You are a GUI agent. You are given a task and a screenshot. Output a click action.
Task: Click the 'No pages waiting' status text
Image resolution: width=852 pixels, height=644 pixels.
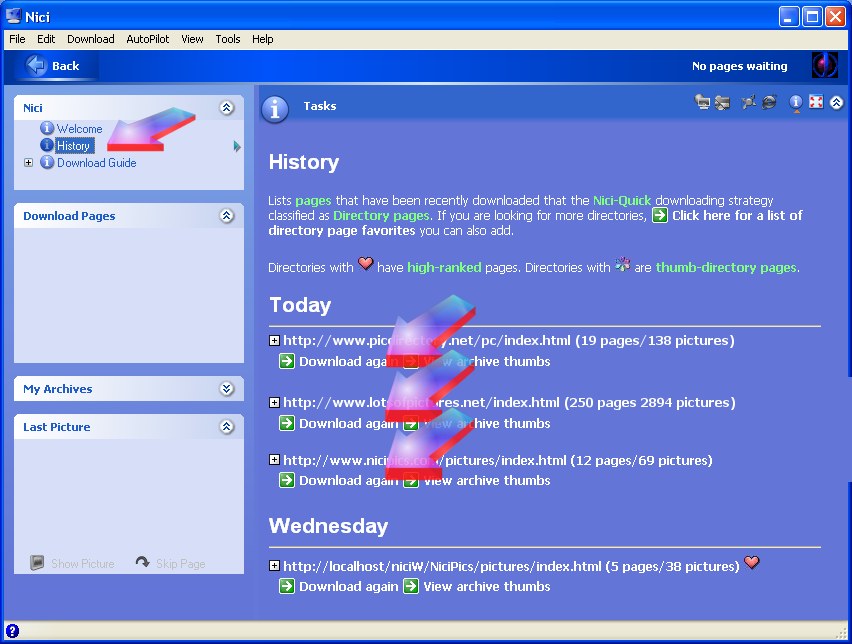pyautogui.click(x=740, y=66)
